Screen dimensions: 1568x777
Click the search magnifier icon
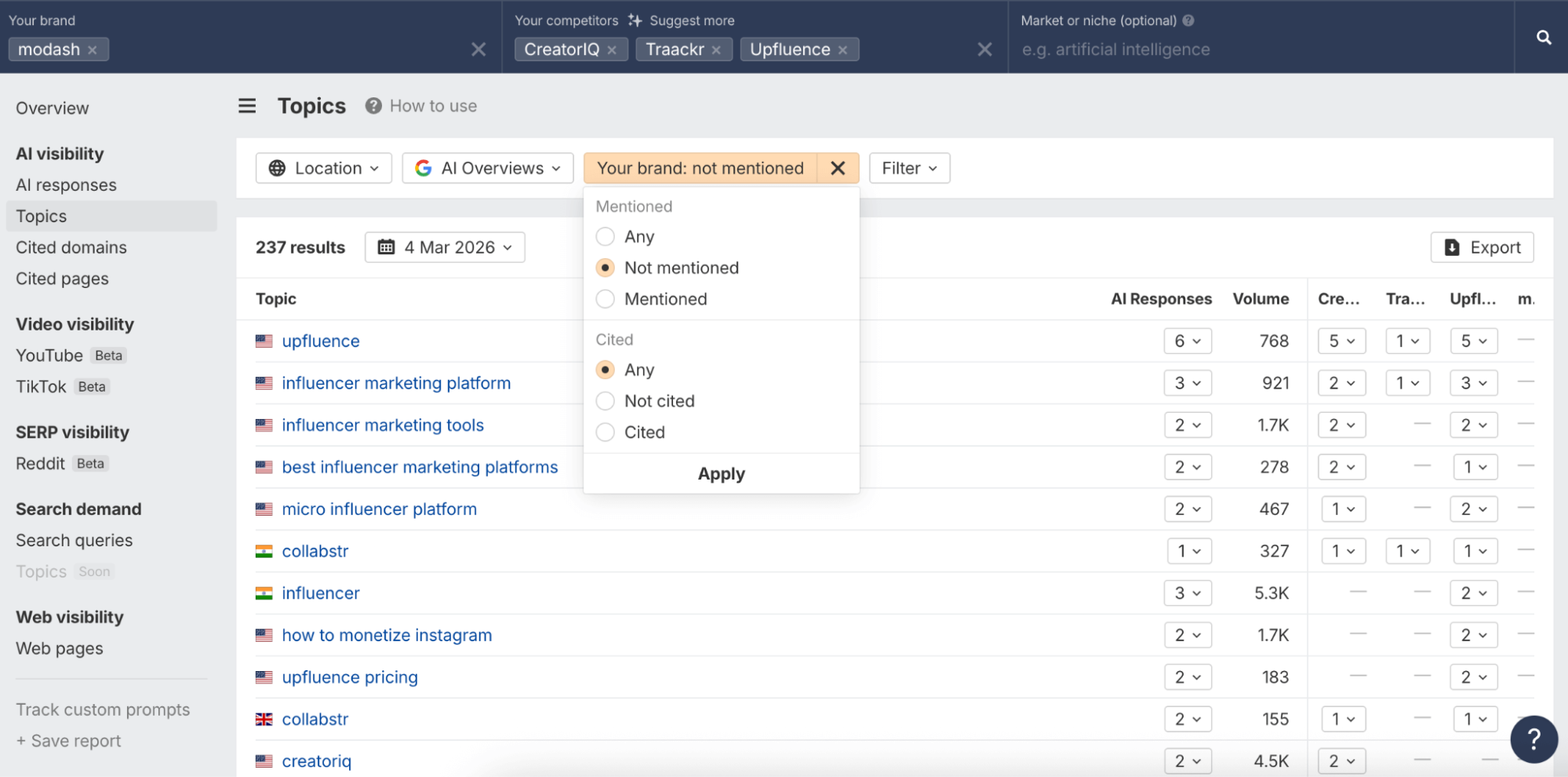(1543, 37)
